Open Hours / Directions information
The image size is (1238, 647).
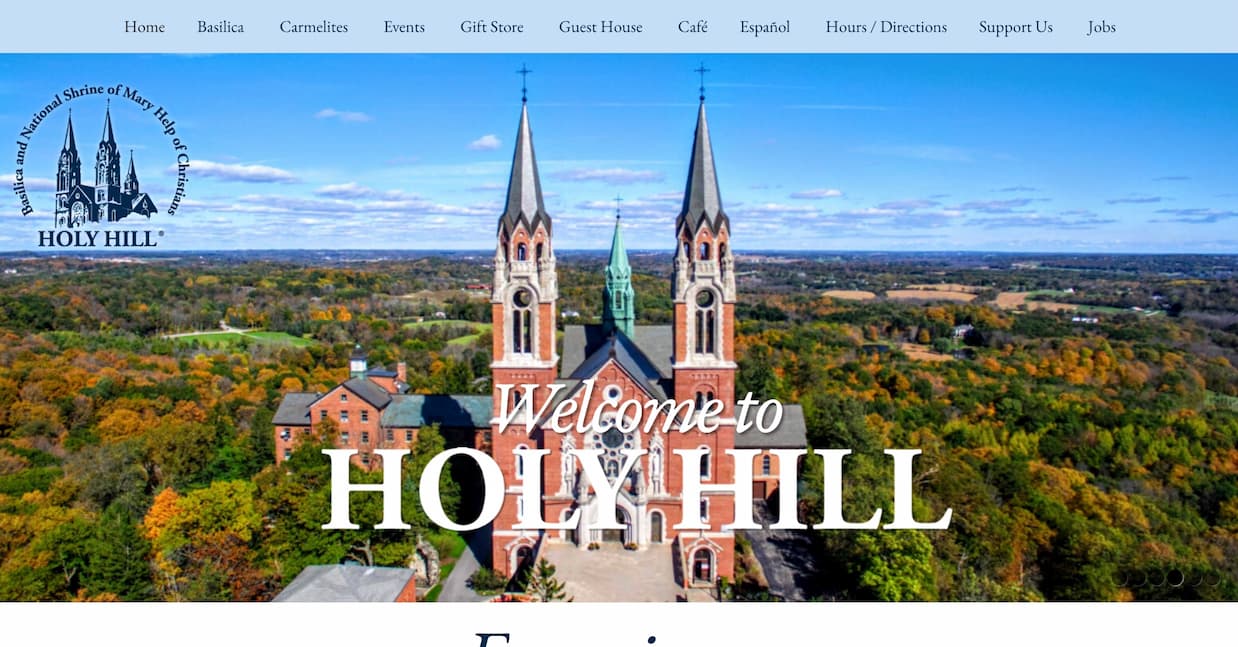pyautogui.click(x=886, y=27)
